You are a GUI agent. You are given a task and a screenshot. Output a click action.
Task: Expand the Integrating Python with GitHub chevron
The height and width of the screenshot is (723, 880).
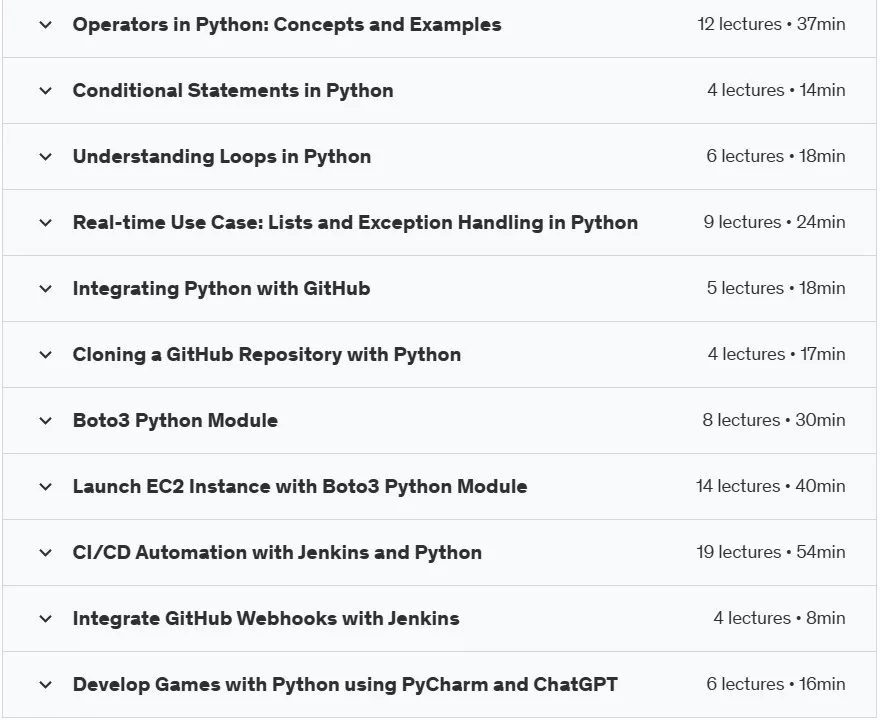[45, 289]
